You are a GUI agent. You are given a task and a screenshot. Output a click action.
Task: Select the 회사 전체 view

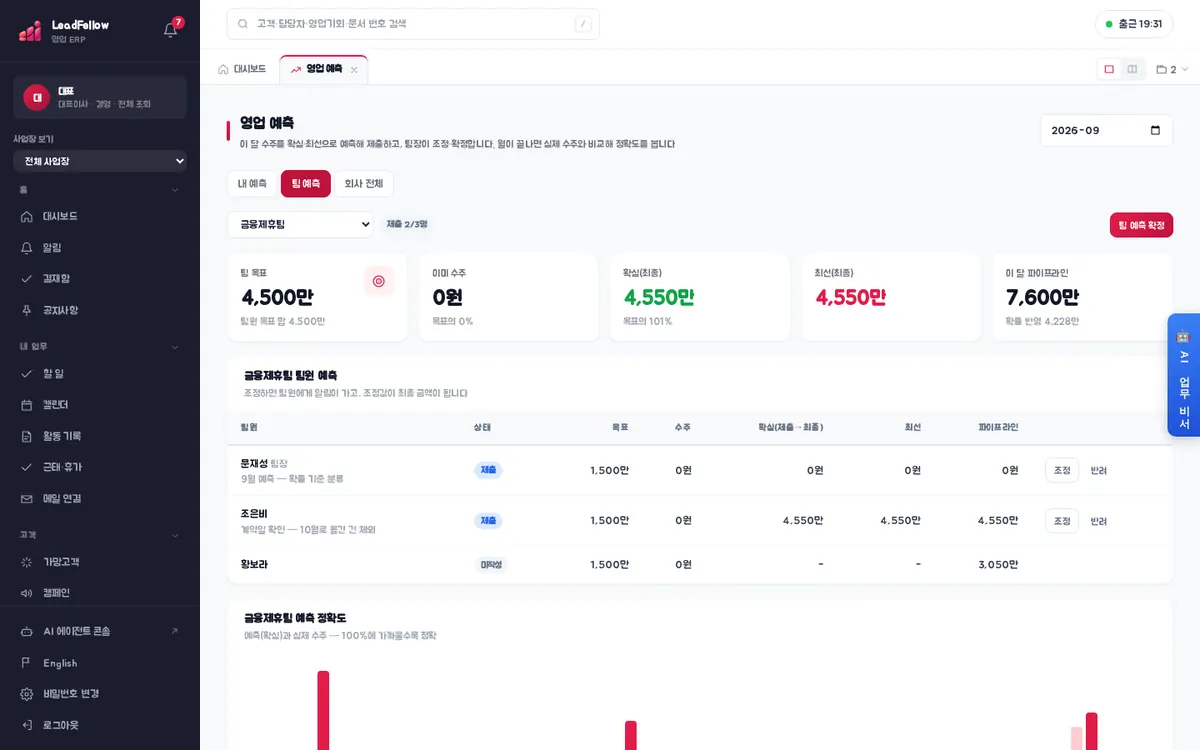click(364, 184)
